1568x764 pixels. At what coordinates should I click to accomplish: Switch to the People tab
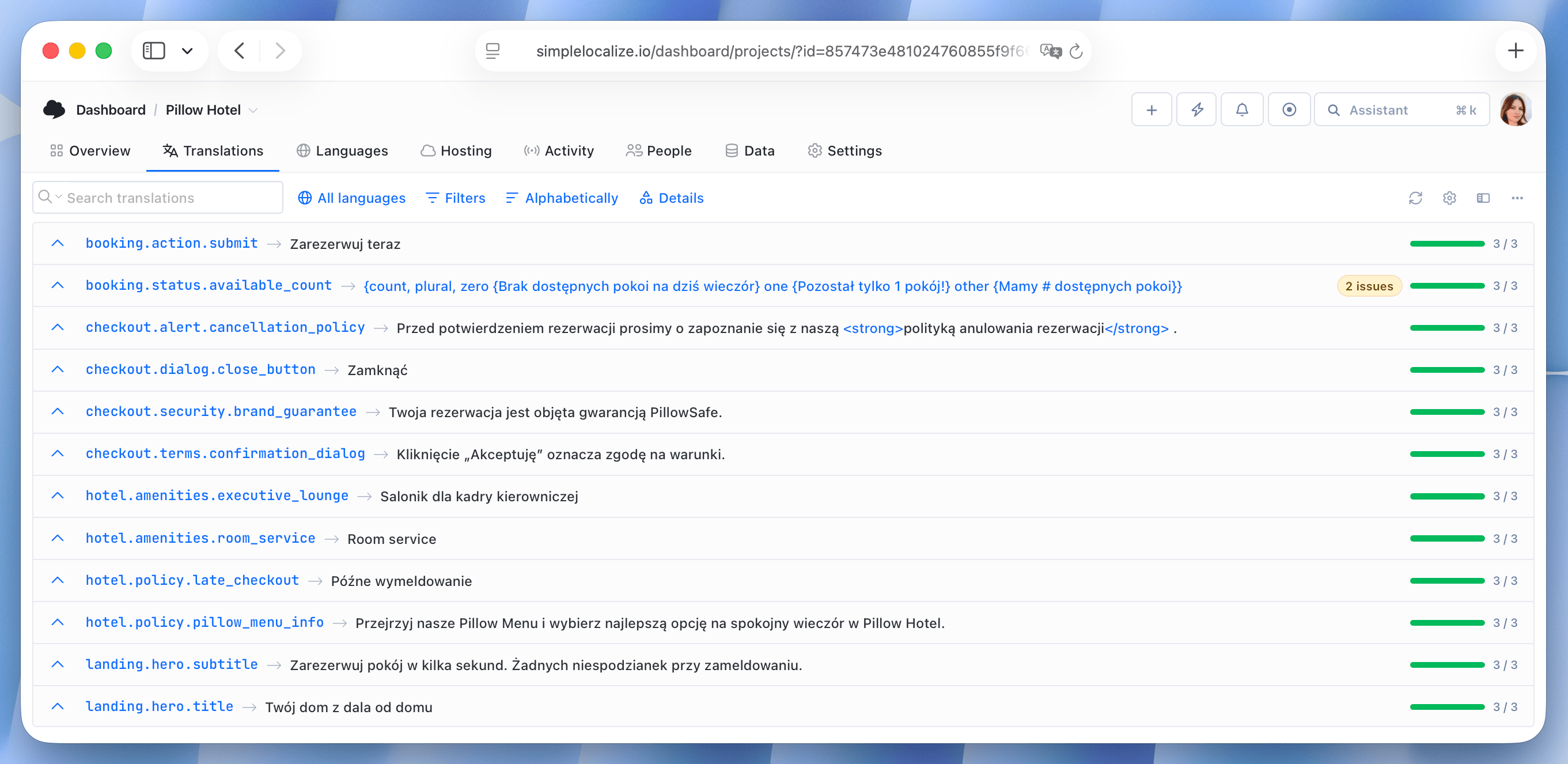[x=658, y=150]
